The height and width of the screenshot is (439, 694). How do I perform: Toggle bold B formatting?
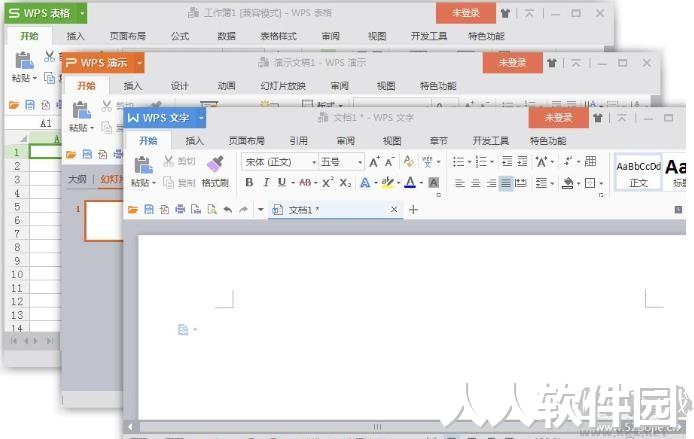pos(249,182)
